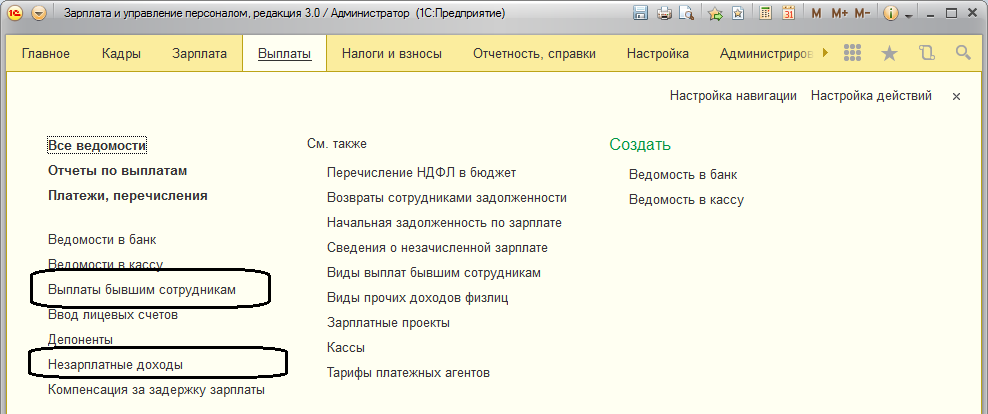Maximize the application window
Image resolution: width=988 pixels, height=414 pixels.
click(x=951, y=13)
